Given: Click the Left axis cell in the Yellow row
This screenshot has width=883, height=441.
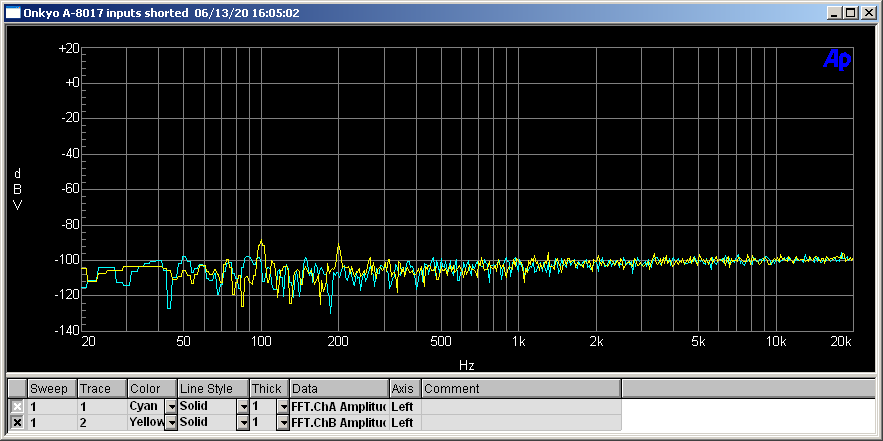Looking at the screenshot, I should [x=405, y=422].
